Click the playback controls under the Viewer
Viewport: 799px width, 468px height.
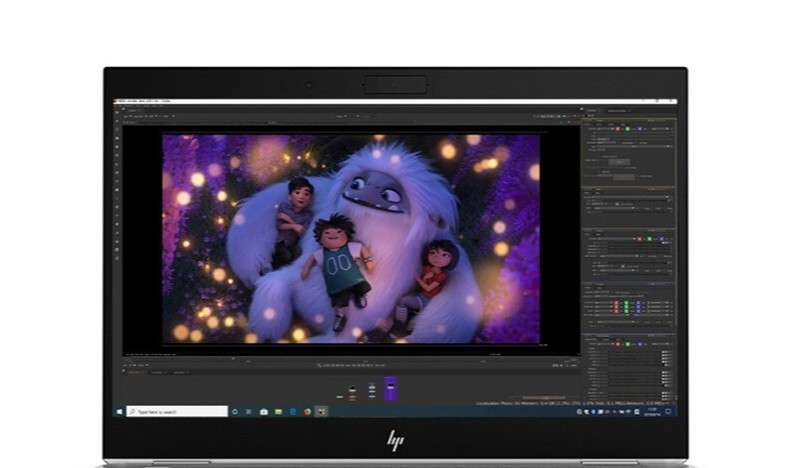click(x=352, y=365)
